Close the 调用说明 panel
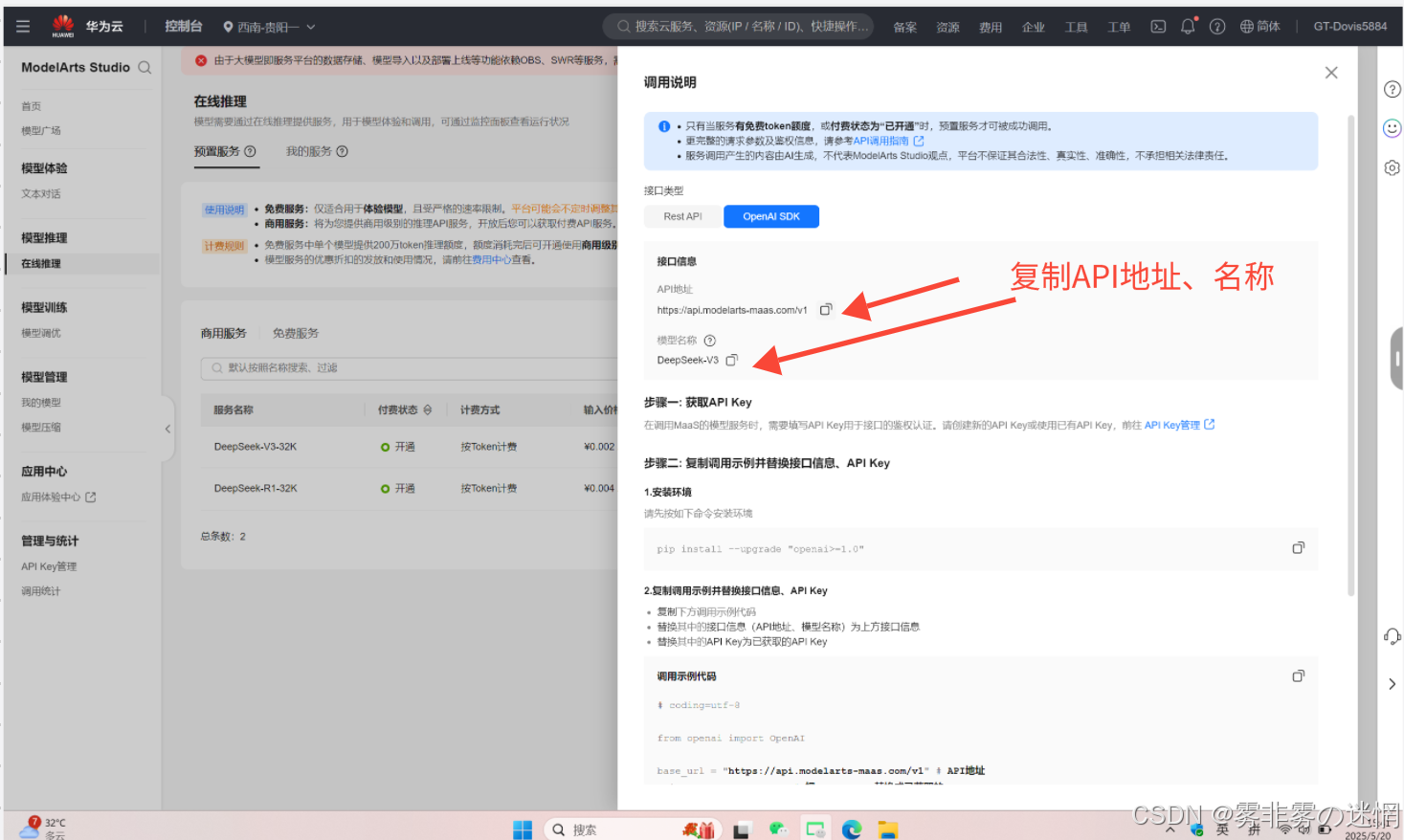 click(1331, 73)
